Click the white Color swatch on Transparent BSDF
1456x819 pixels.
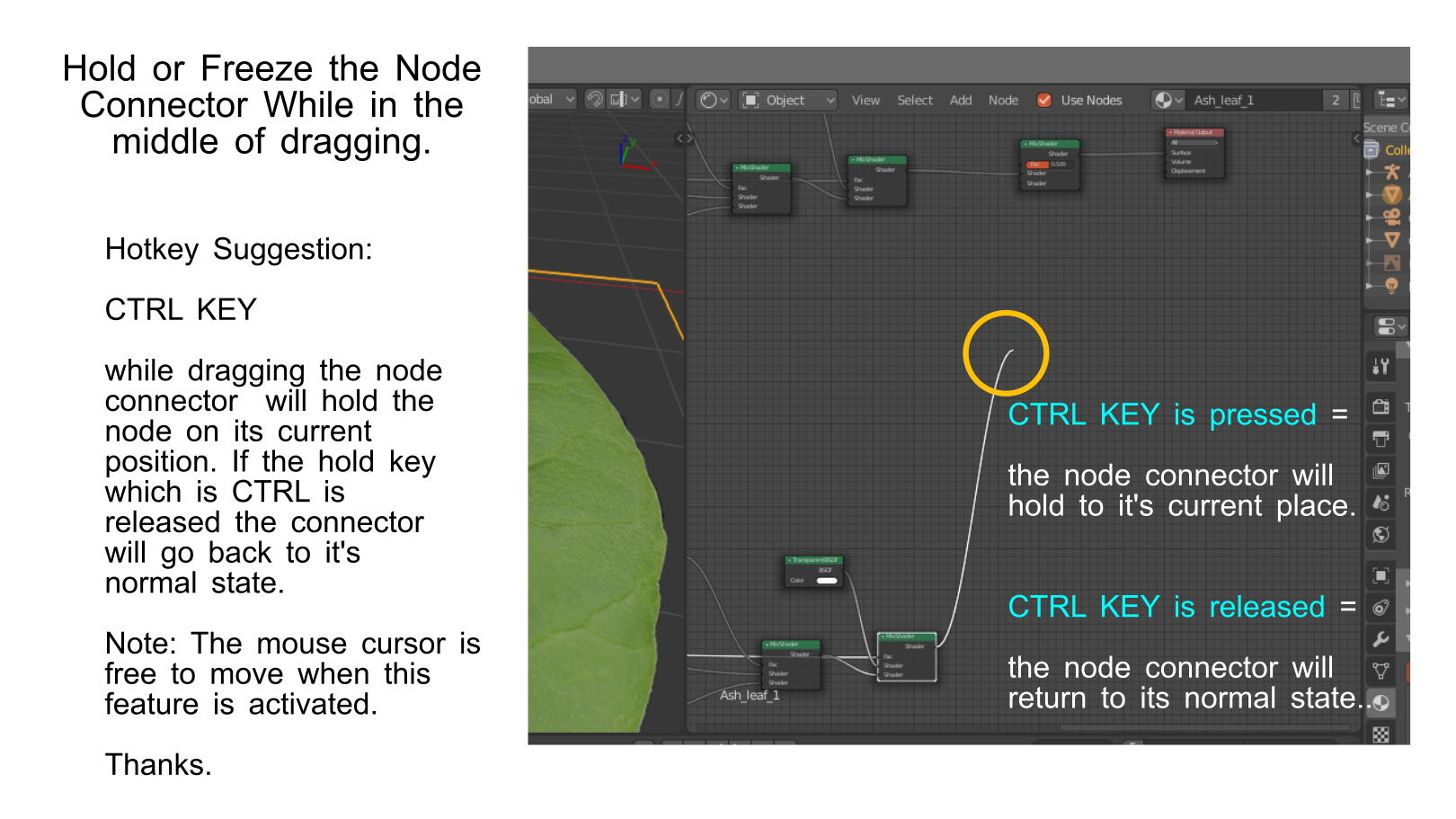(x=827, y=581)
